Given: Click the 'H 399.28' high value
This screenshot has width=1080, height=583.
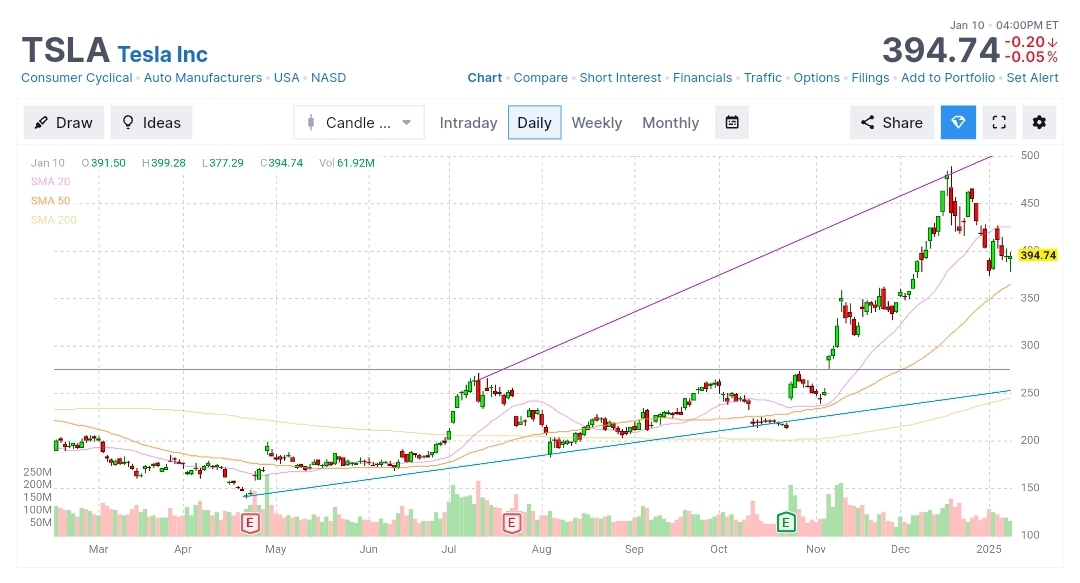Looking at the screenshot, I should 164,163.
